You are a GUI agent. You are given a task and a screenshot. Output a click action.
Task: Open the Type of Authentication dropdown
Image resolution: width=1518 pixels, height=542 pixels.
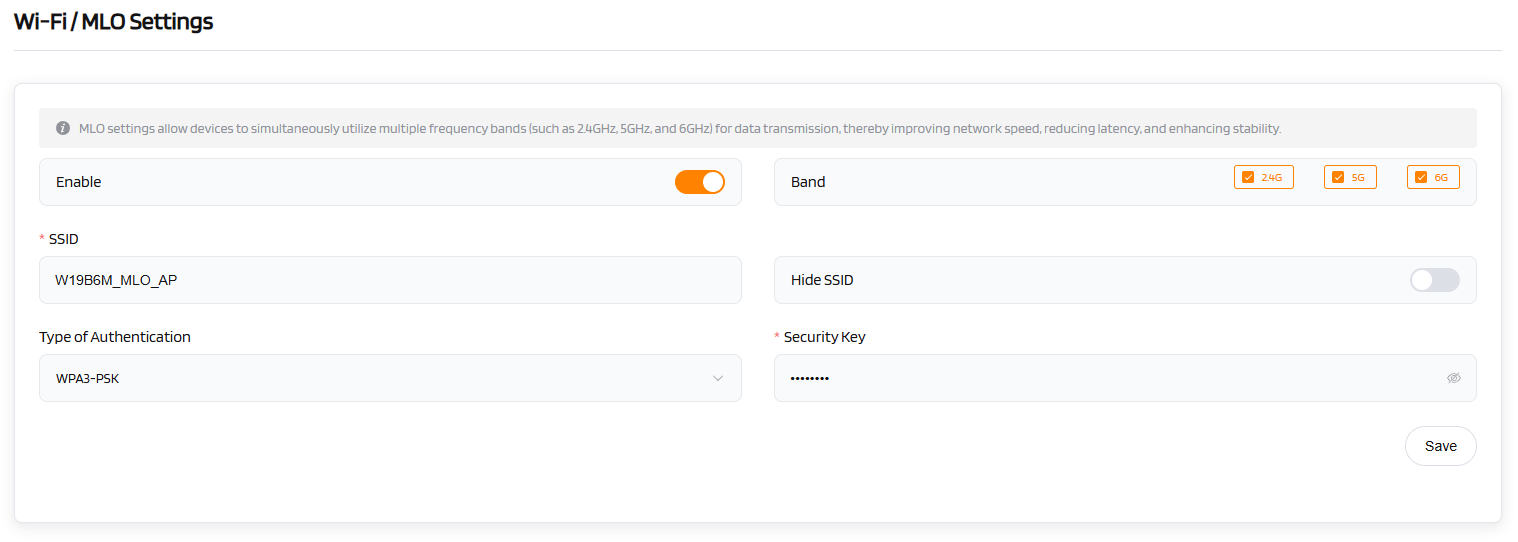click(390, 378)
